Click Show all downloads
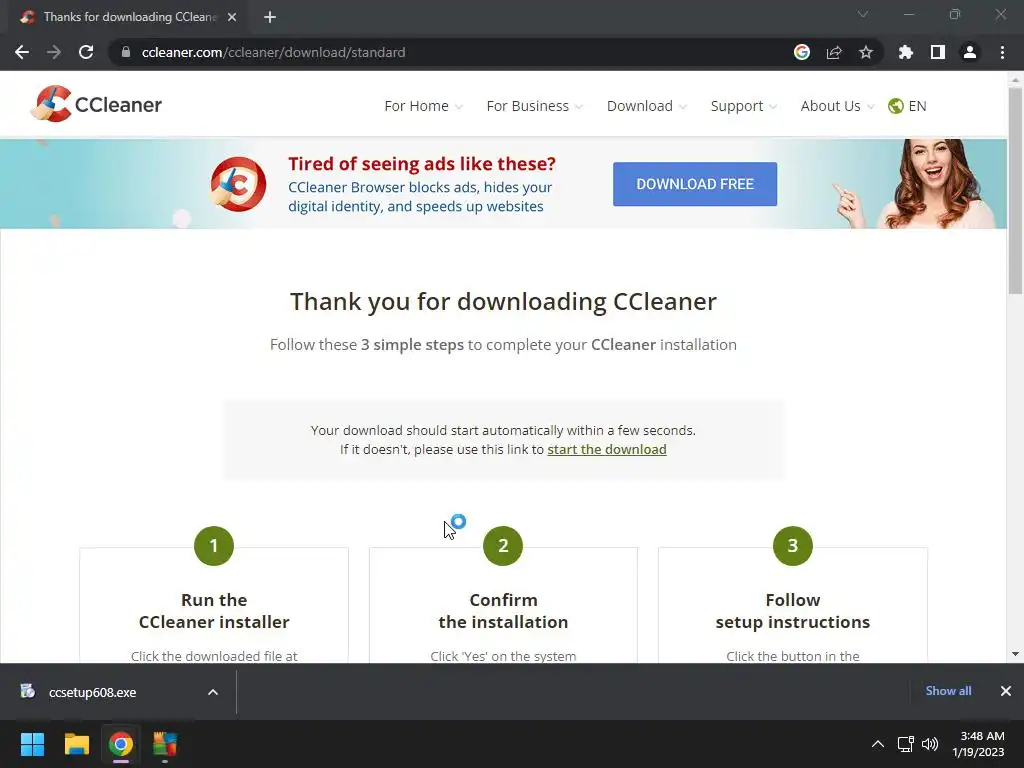Image resolution: width=1024 pixels, height=768 pixels. click(x=948, y=691)
